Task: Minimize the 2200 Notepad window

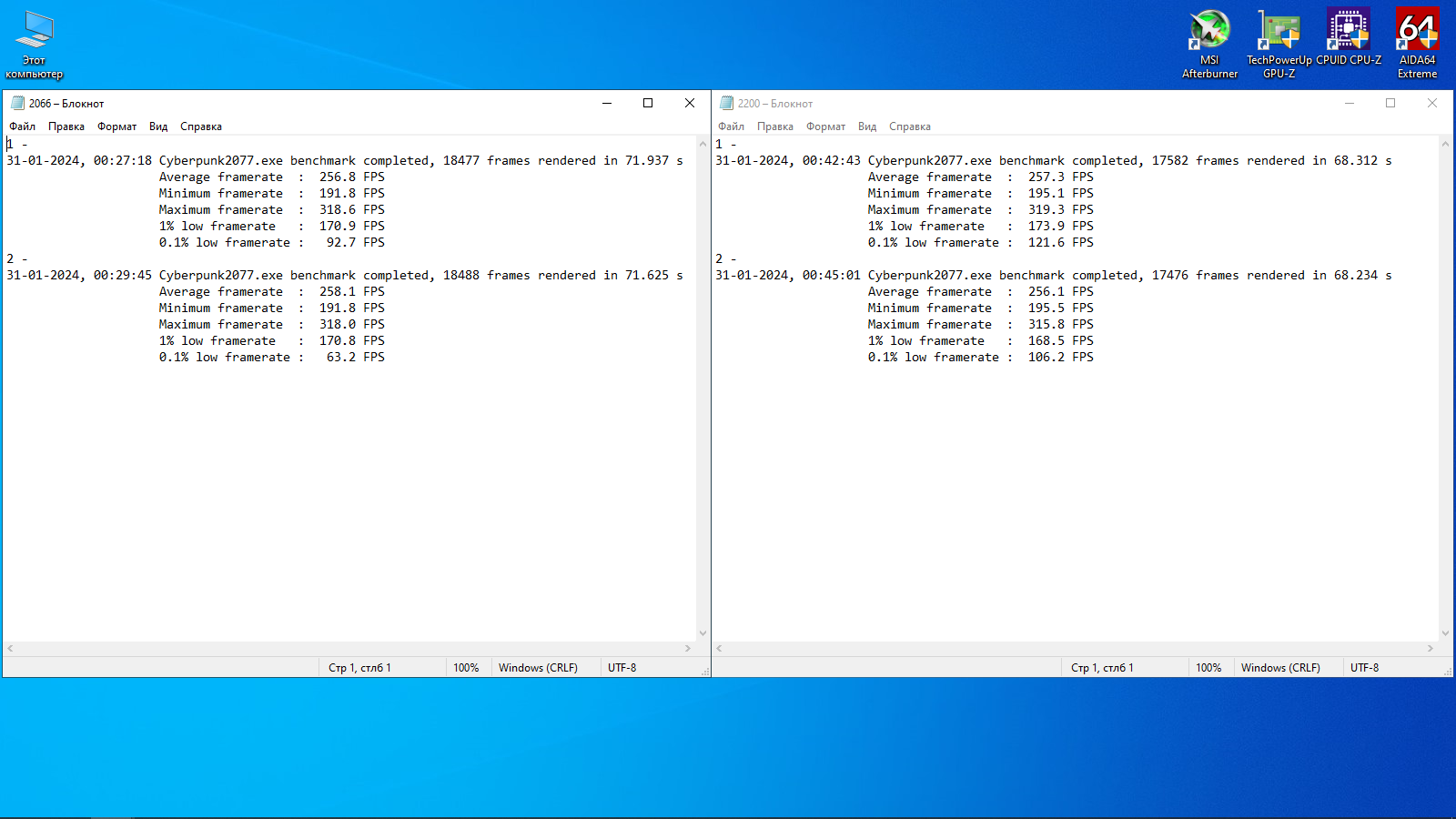Action: coord(1350,103)
